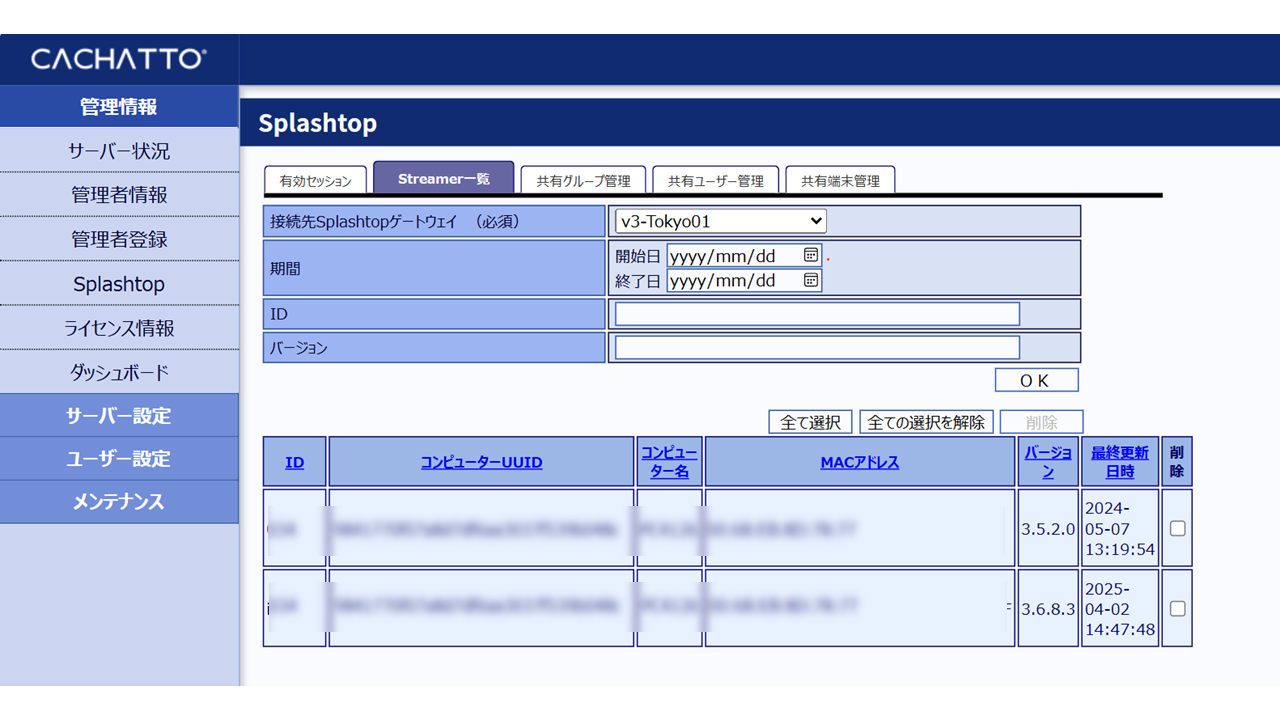Image resolution: width=1280 pixels, height=720 pixels.
Task: Open the 共有ユーザー管理 tab
Action: (715, 181)
